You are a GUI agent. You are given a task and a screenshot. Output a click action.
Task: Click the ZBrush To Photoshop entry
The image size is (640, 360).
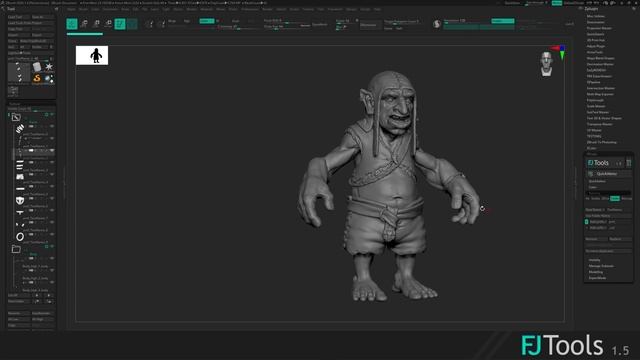tap(602, 142)
